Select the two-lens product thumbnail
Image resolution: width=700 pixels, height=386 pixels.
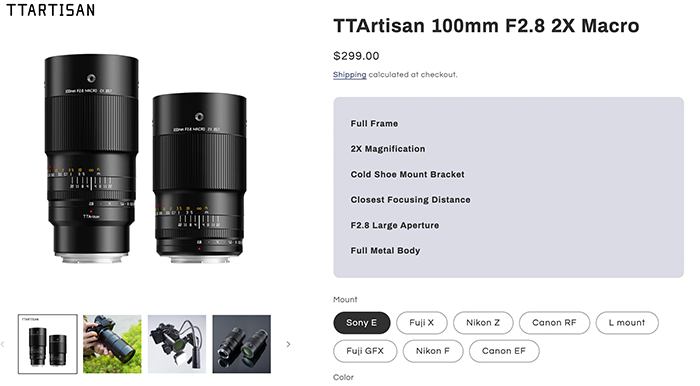coord(48,344)
